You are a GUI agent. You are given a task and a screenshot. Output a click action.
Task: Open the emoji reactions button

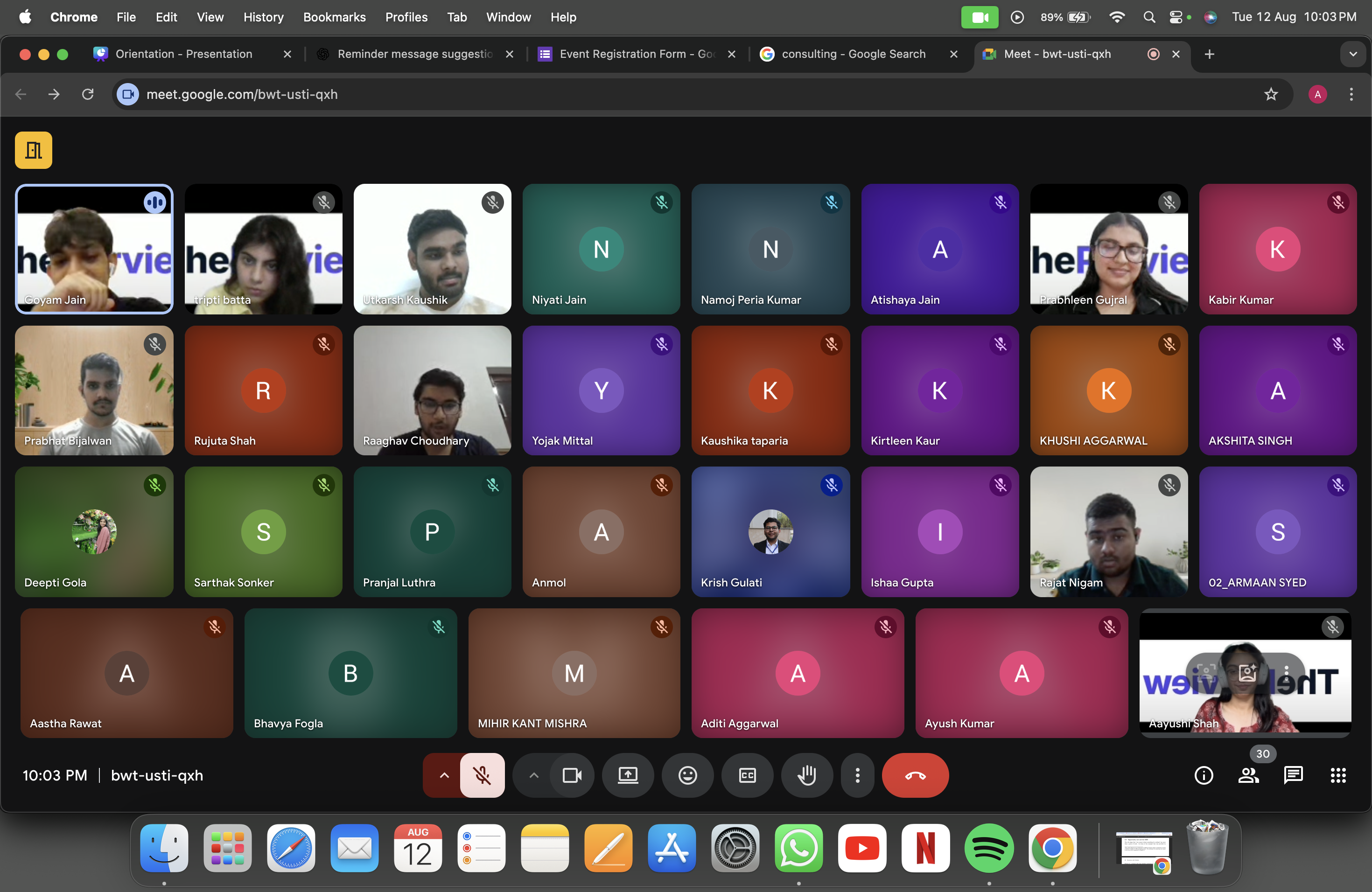[687, 776]
